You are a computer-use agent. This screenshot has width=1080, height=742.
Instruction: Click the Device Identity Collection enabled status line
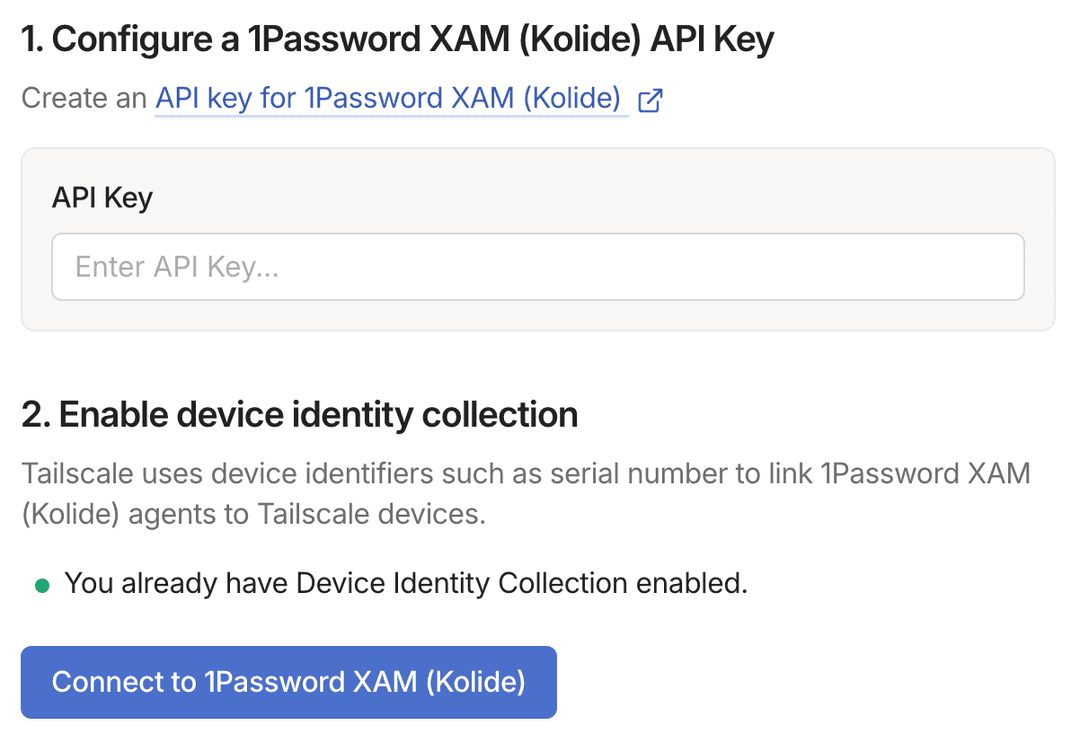[x=405, y=582]
